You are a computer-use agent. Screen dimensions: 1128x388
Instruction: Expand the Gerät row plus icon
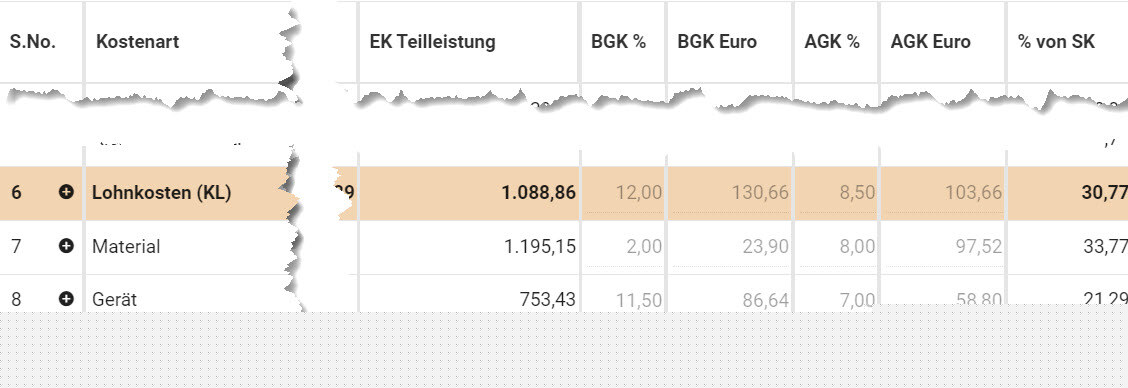pyautogui.click(x=66, y=299)
